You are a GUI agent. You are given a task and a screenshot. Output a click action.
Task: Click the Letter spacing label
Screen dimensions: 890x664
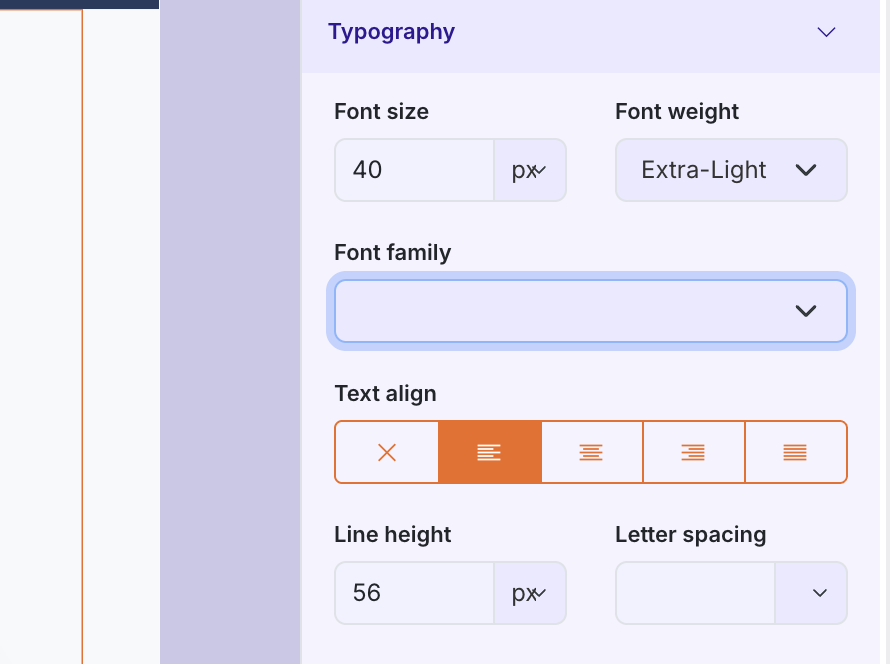pyautogui.click(x=690, y=535)
